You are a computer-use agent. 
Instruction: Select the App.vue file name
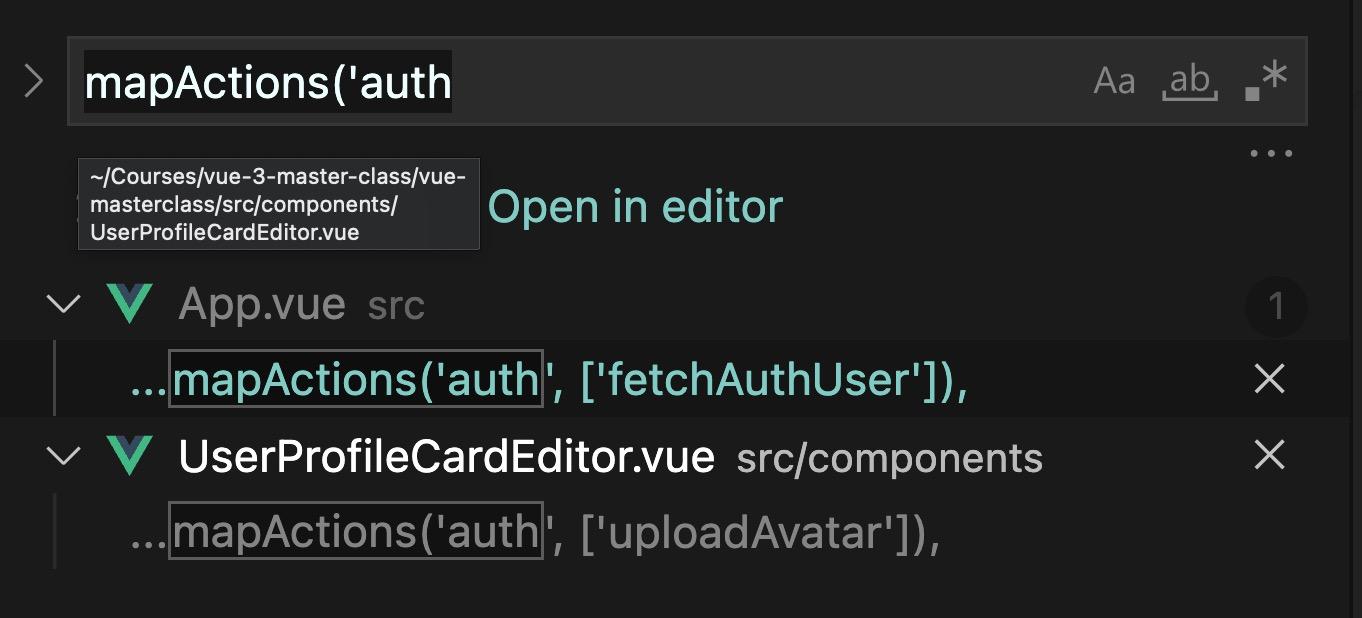(x=262, y=304)
